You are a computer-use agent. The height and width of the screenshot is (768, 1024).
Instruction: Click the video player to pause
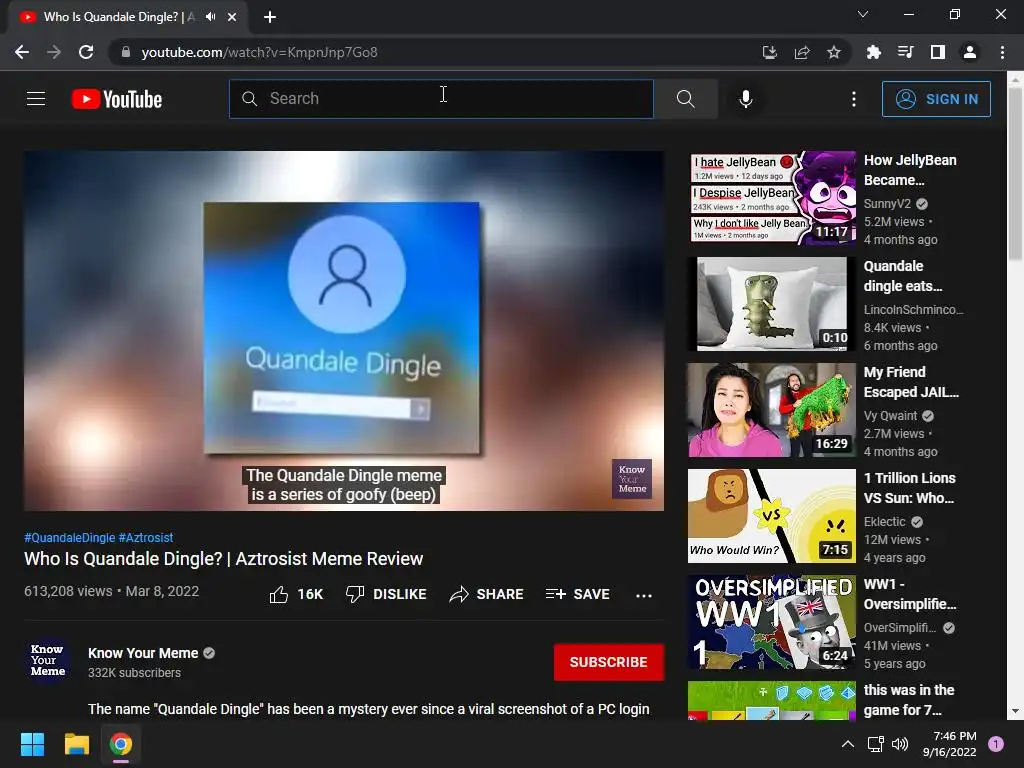click(x=344, y=330)
